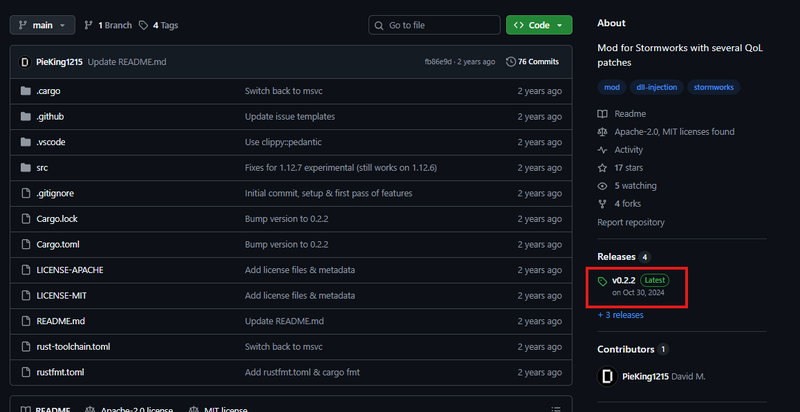Screen dimensions: 800x412
Task: Open 'Add license files & metadata' in LICENSE-MIT row
Action: point(300,295)
